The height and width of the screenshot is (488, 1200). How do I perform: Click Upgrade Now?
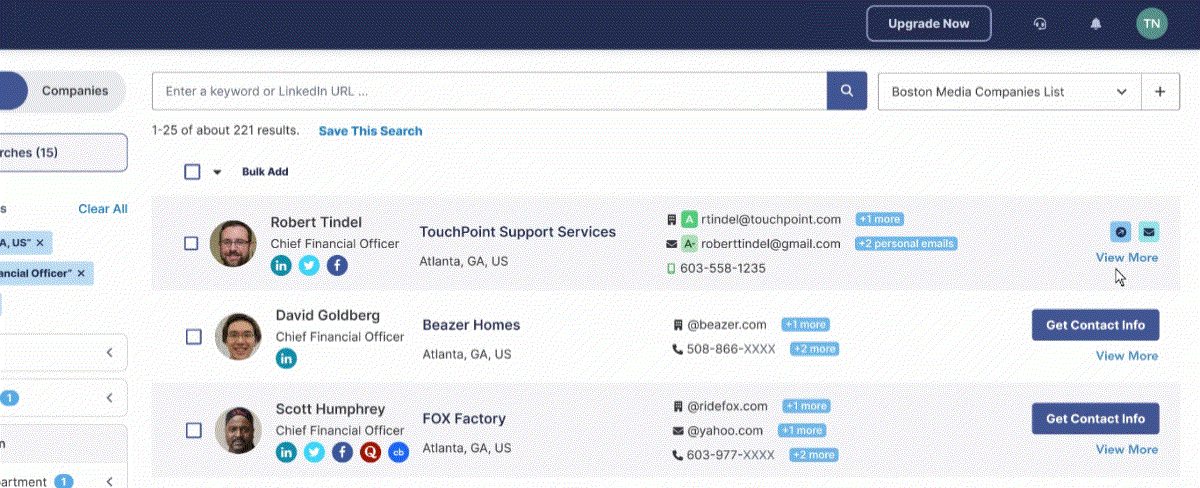coord(929,23)
